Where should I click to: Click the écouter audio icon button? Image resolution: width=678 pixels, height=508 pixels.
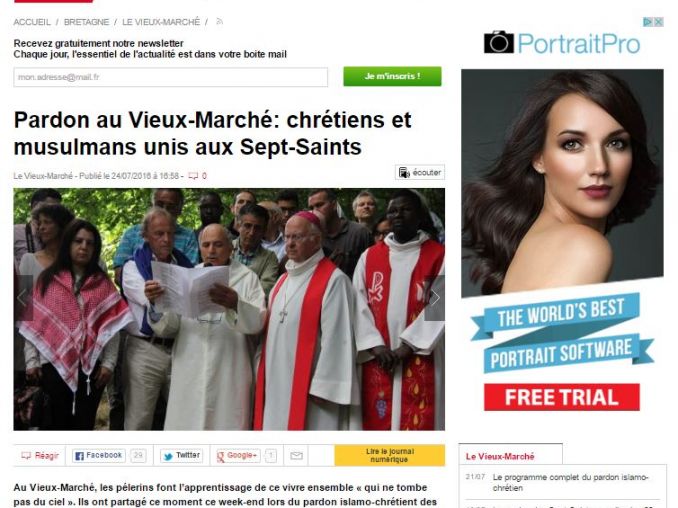click(419, 173)
